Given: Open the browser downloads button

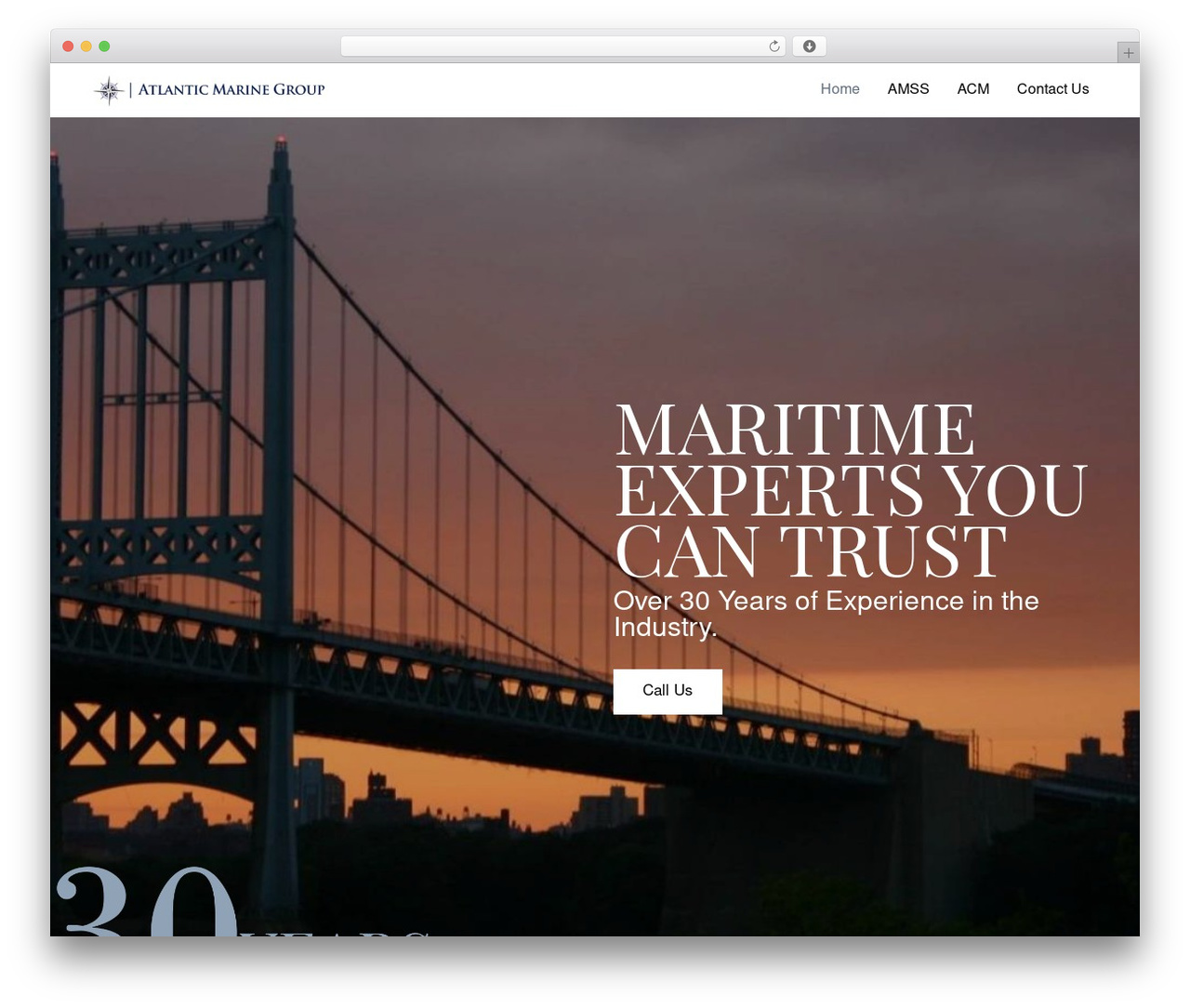Looking at the screenshot, I should pos(810,46).
